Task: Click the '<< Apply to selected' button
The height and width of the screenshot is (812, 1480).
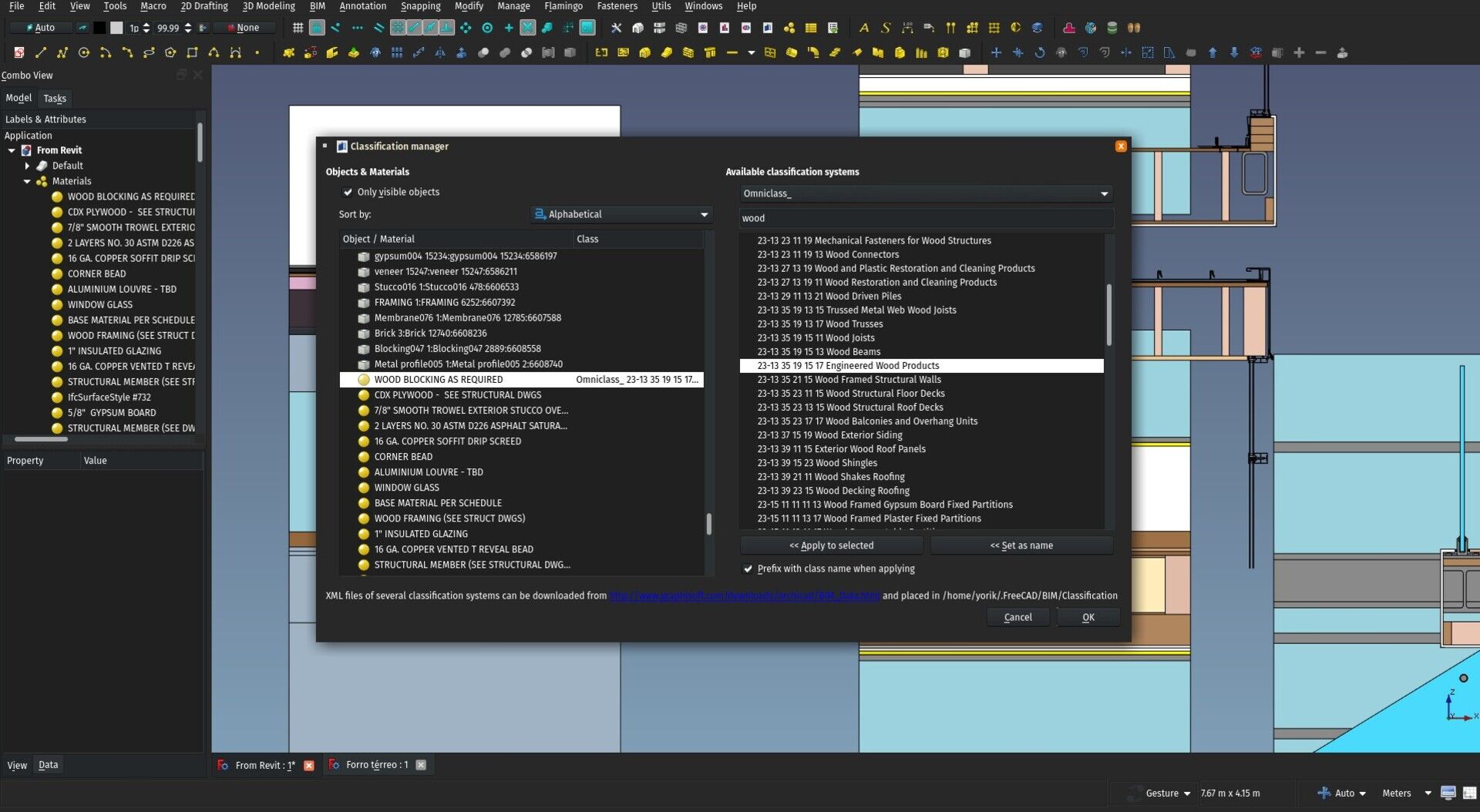Action: tap(831, 545)
